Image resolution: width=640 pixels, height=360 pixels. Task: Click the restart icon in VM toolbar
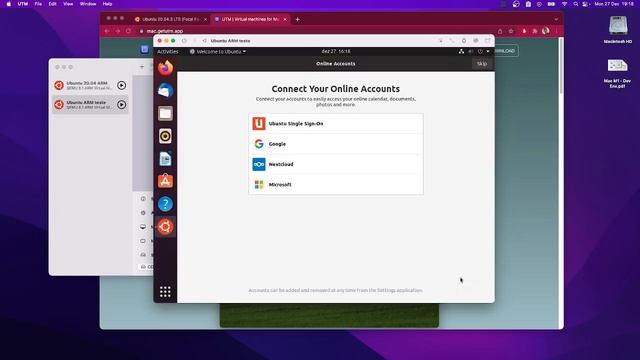click(204, 41)
